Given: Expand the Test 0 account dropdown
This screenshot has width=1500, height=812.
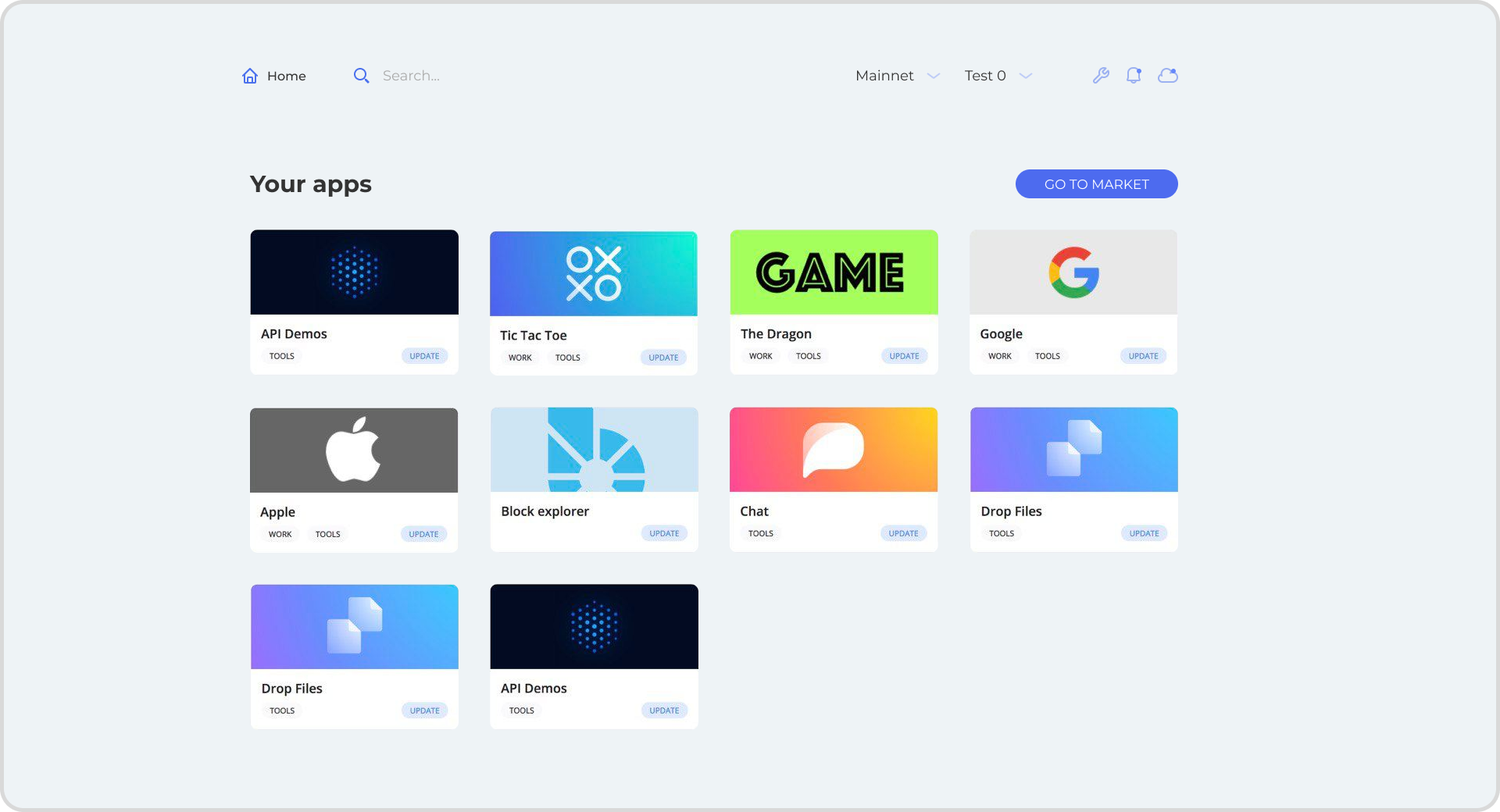Looking at the screenshot, I should tap(1027, 76).
